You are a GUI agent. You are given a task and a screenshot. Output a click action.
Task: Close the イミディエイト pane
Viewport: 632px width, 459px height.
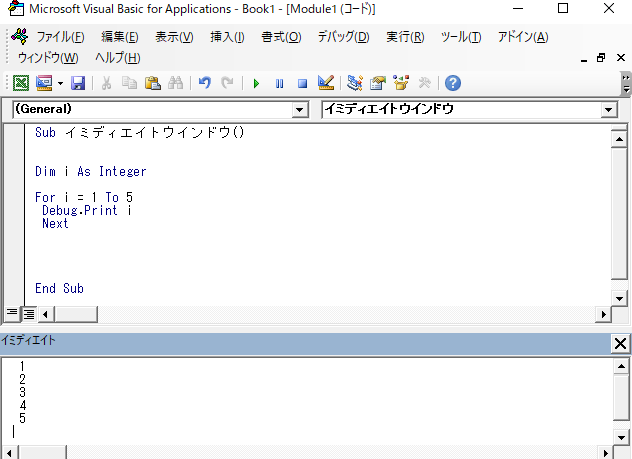tap(620, 344)
